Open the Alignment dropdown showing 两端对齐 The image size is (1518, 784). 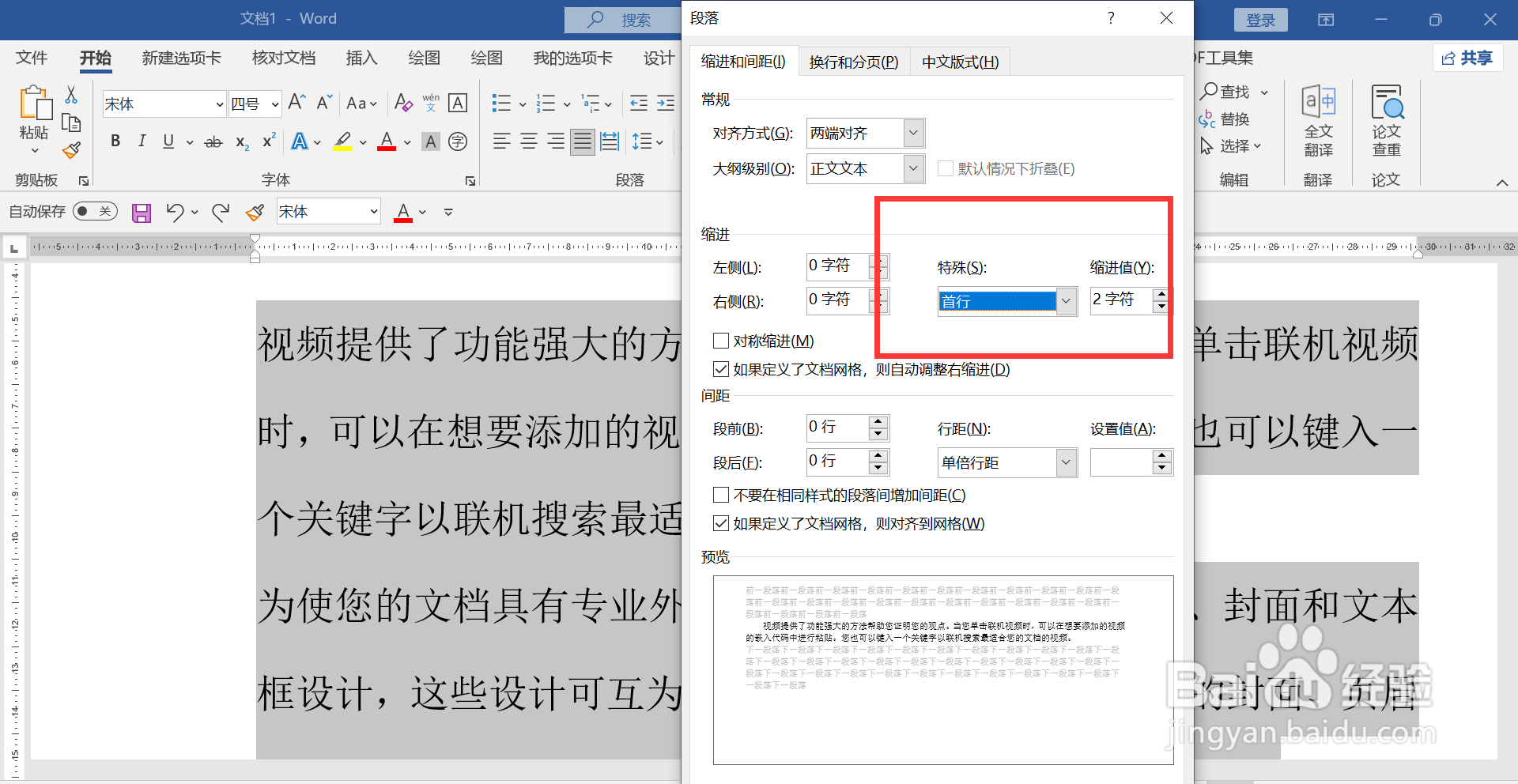[866, 133]
